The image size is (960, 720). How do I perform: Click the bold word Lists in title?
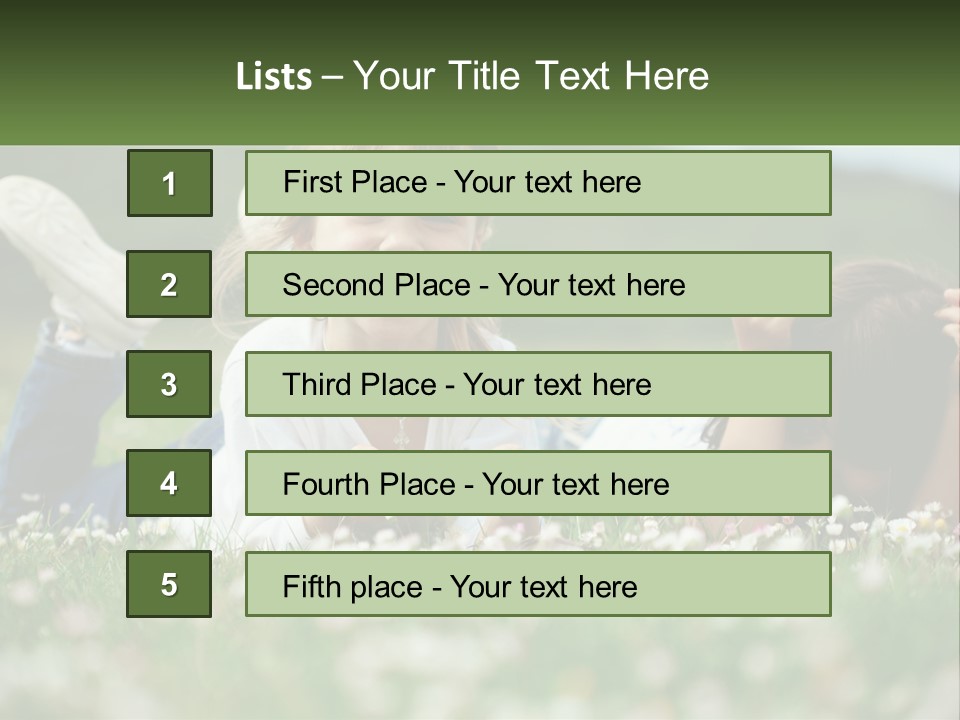point(274,77)
